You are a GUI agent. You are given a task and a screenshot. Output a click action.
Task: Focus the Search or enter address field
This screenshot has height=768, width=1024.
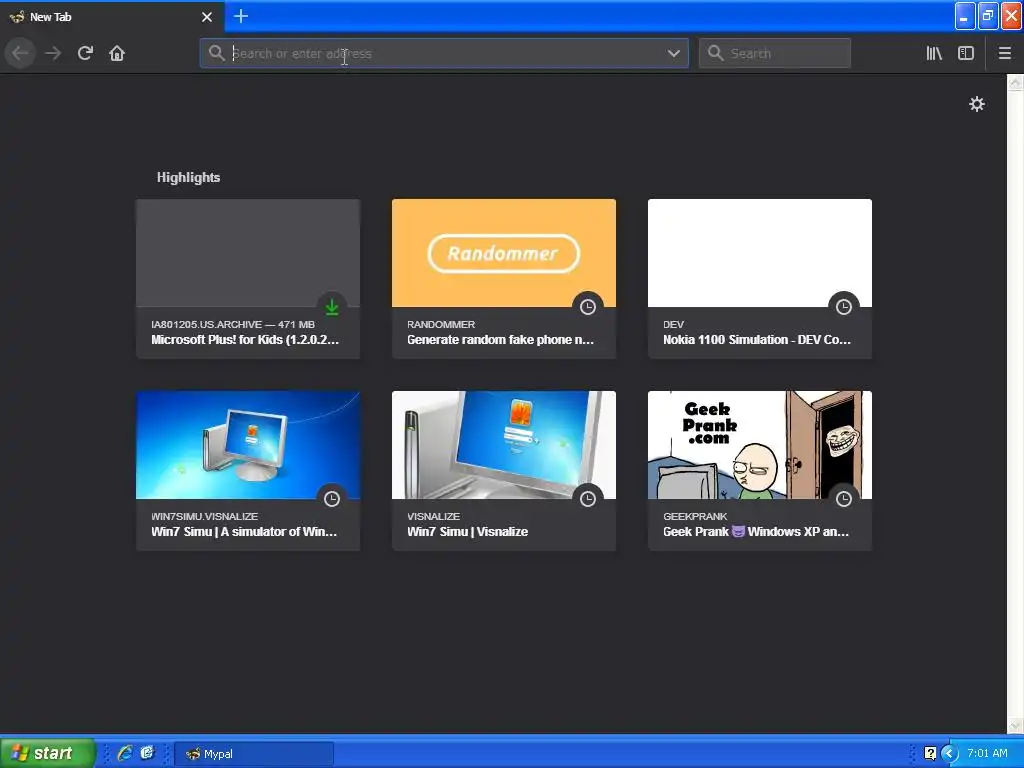pos(444,53)
